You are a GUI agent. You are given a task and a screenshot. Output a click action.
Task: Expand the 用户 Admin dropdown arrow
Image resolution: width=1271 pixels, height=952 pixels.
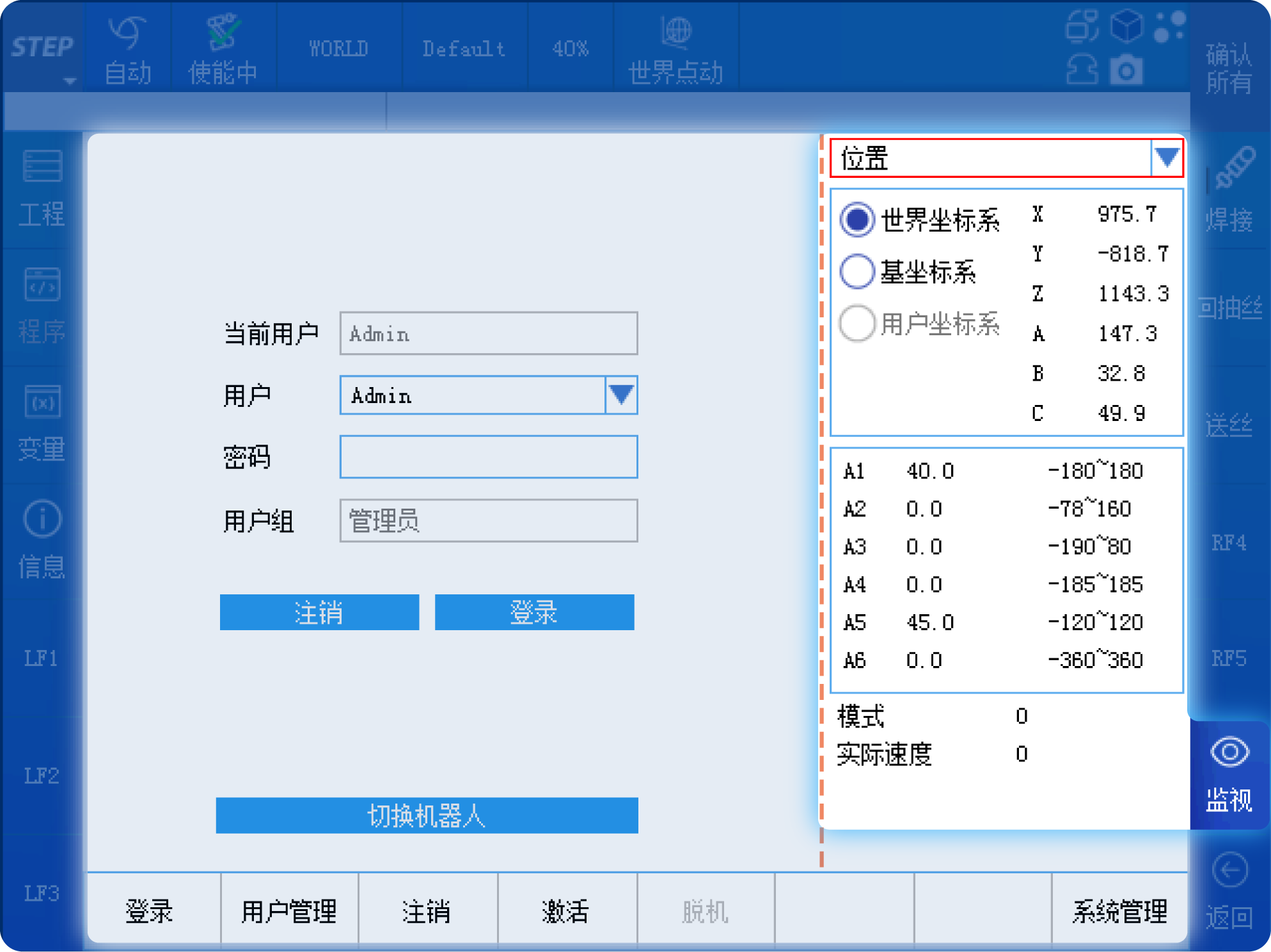pyautogui.click(x=621, y=395)
